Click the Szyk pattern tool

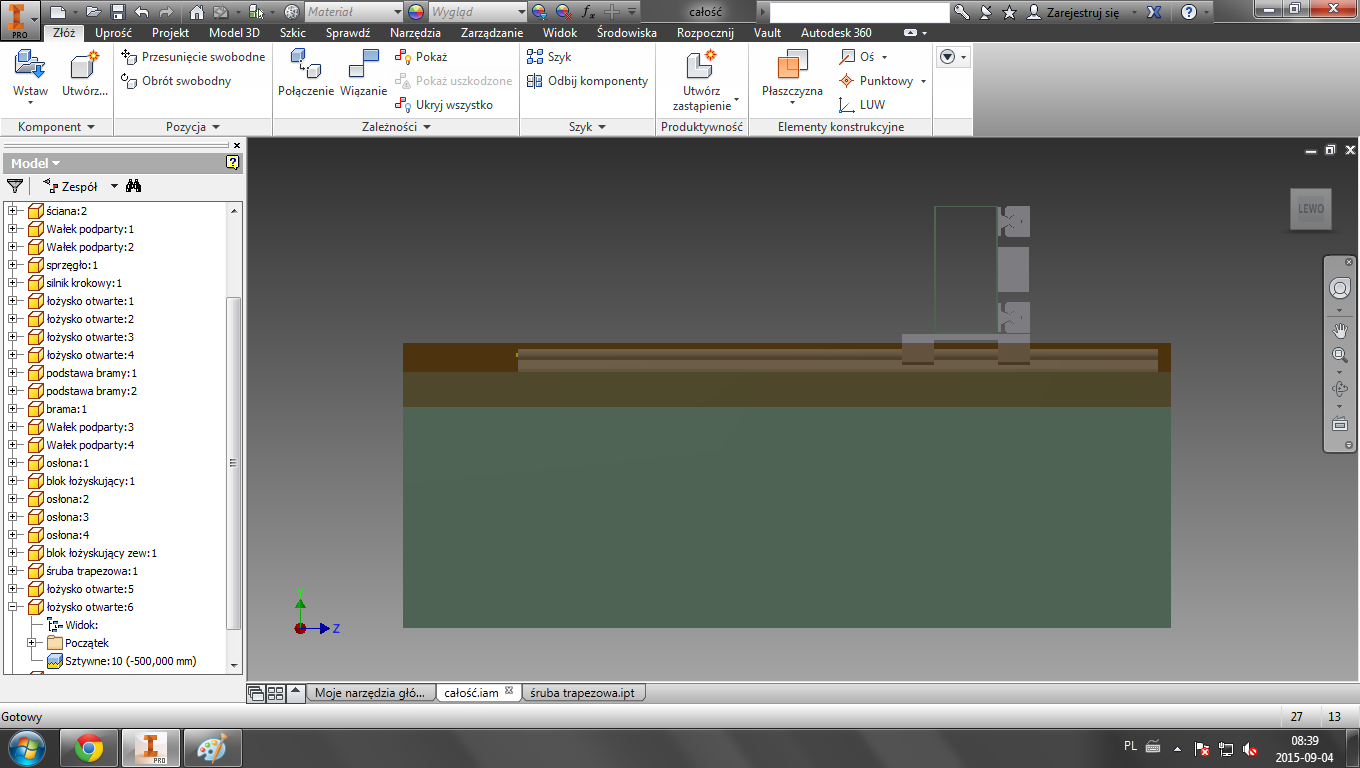(549, 57)
